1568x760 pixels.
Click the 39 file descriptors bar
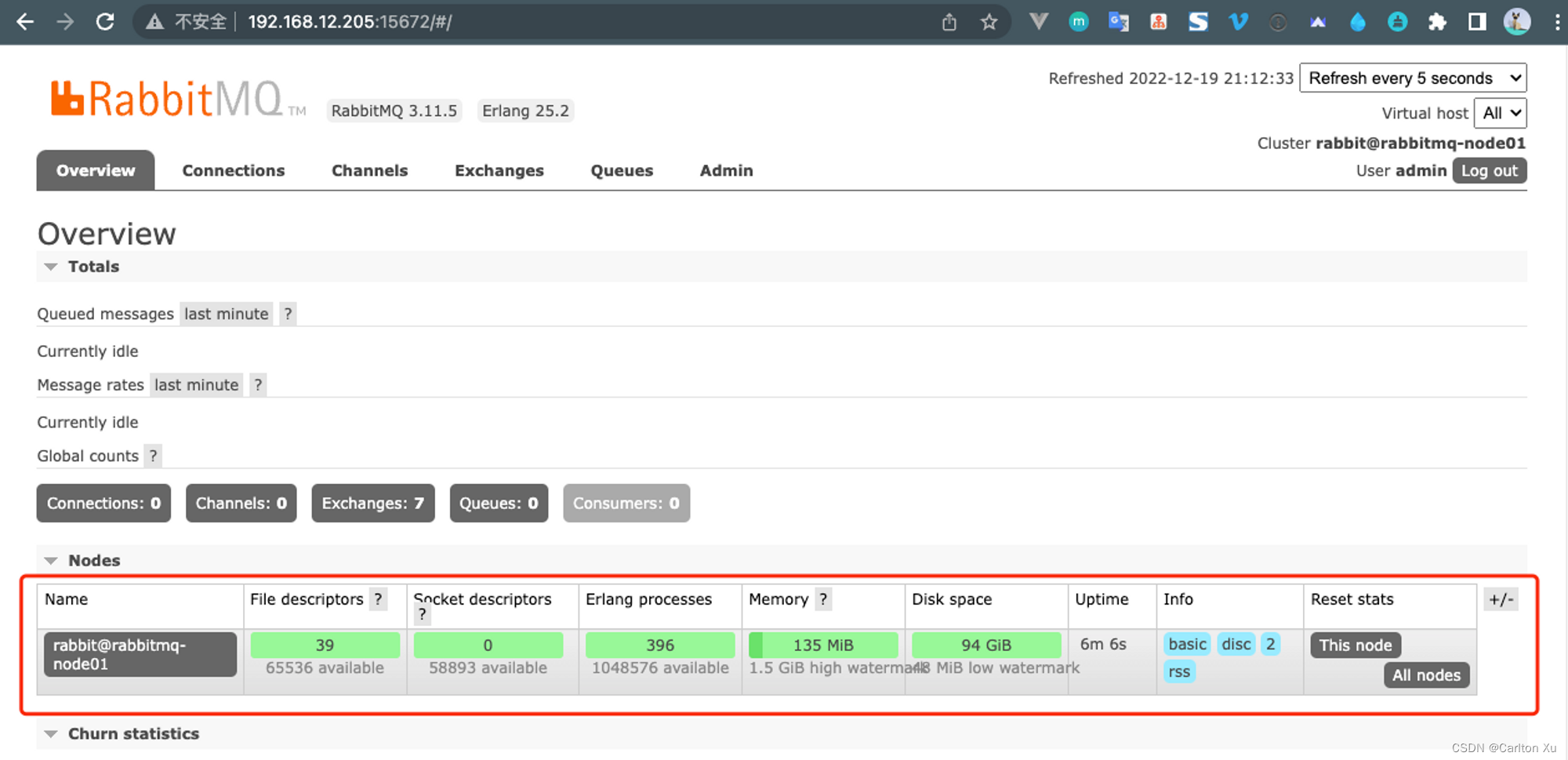[325, 645]
